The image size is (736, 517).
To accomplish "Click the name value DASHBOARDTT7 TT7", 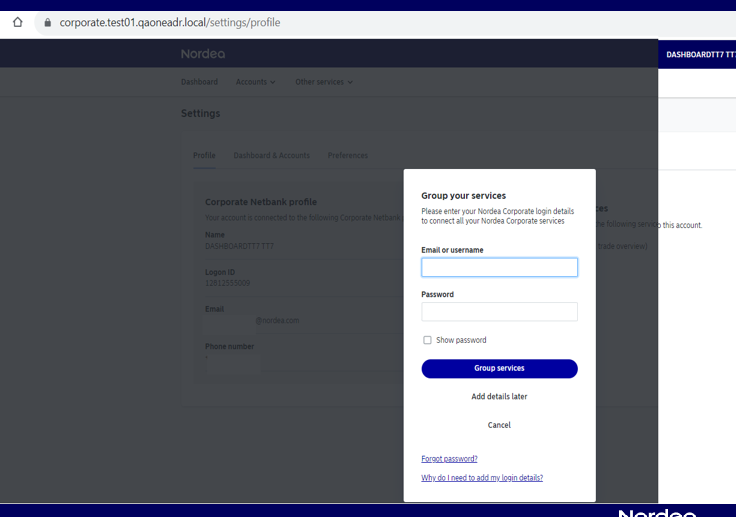I will (x=239, y=246).
